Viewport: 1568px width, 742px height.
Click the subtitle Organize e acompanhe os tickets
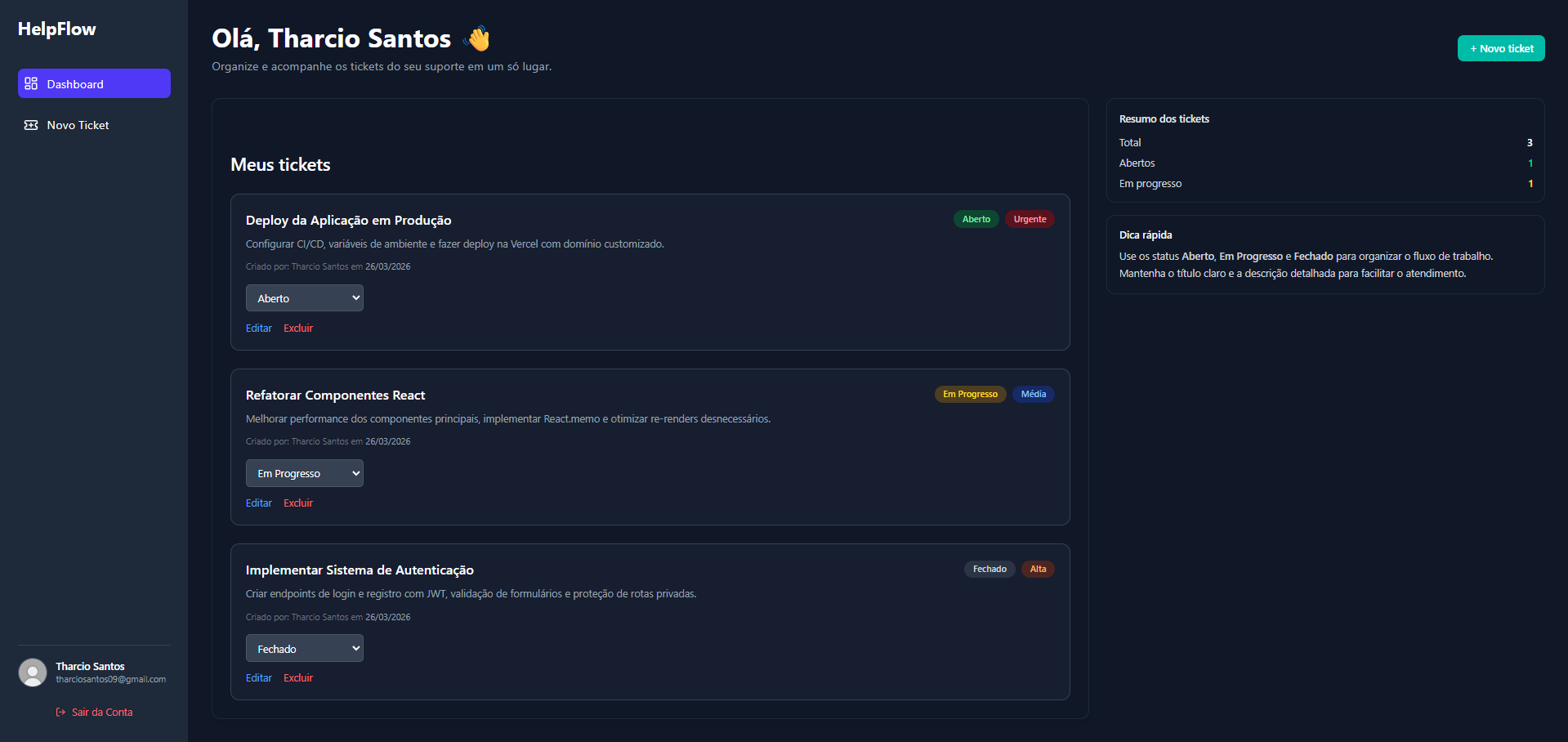point(382,66)
